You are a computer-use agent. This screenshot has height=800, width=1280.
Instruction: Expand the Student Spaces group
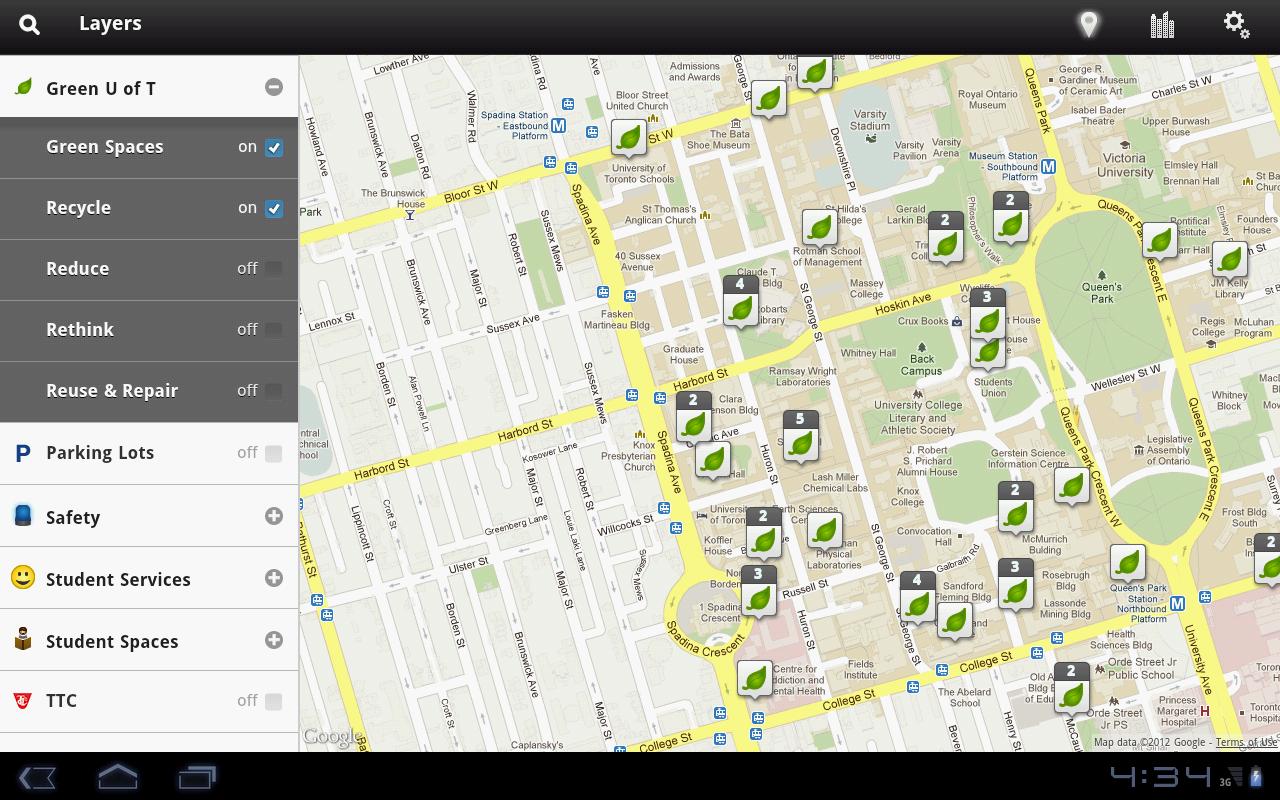click(x=274, y=640)
